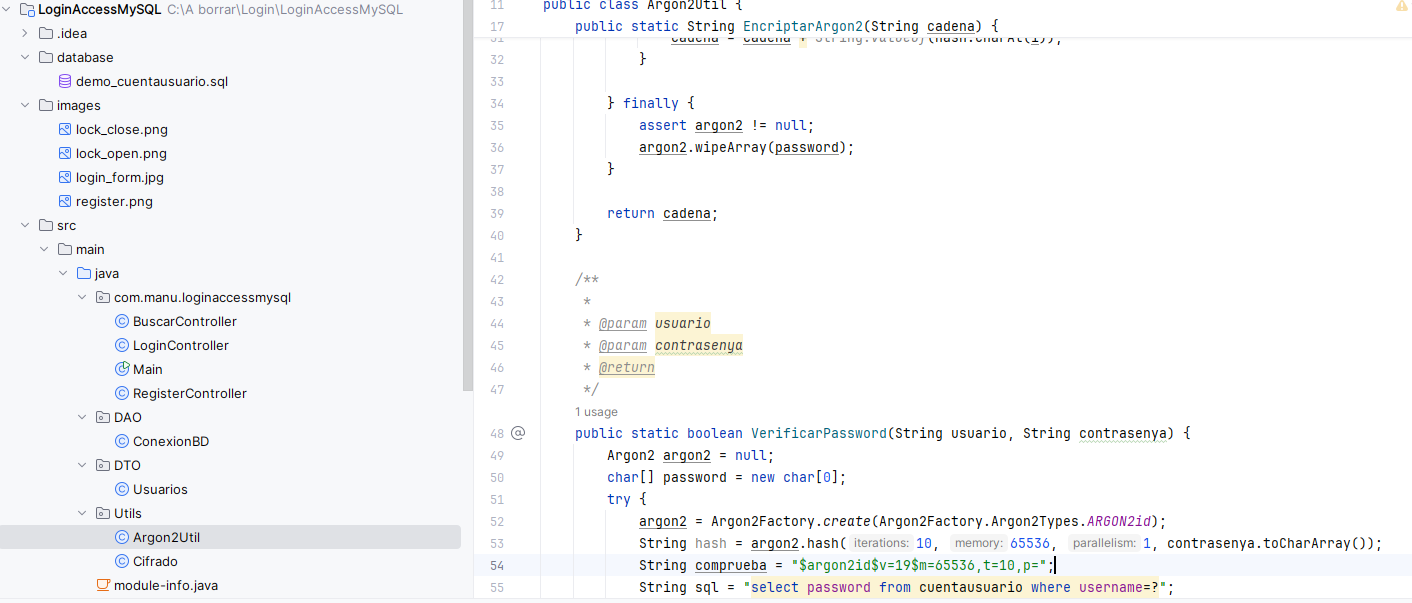
Task: Click the Utils package icon
Action: click(103, 513)
